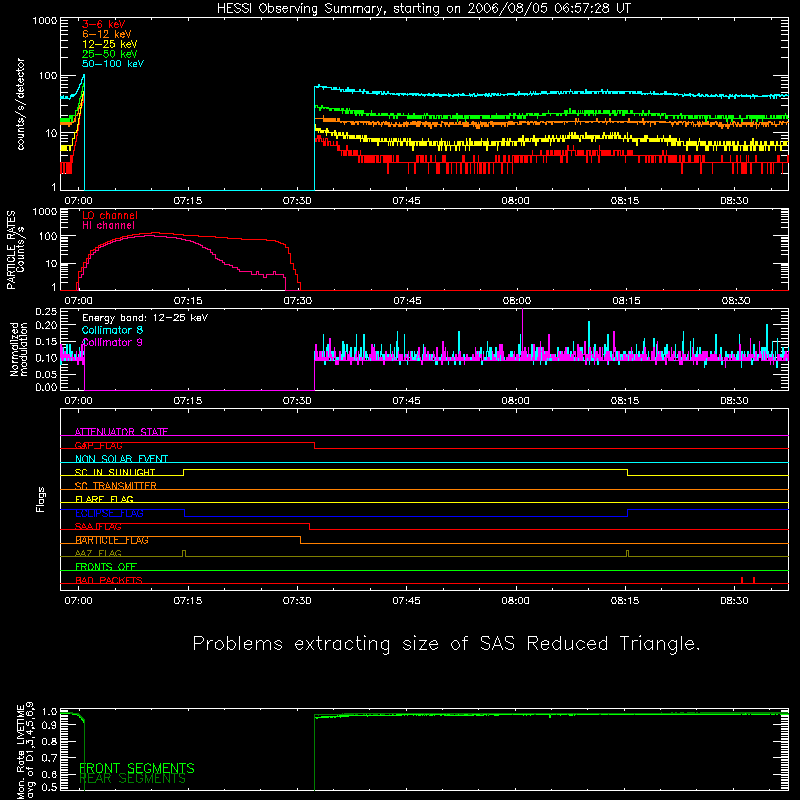Select the blue ECLIPSE_FLAG label
The height and width of the screenshot is (800, 800).
pos(110,513)
